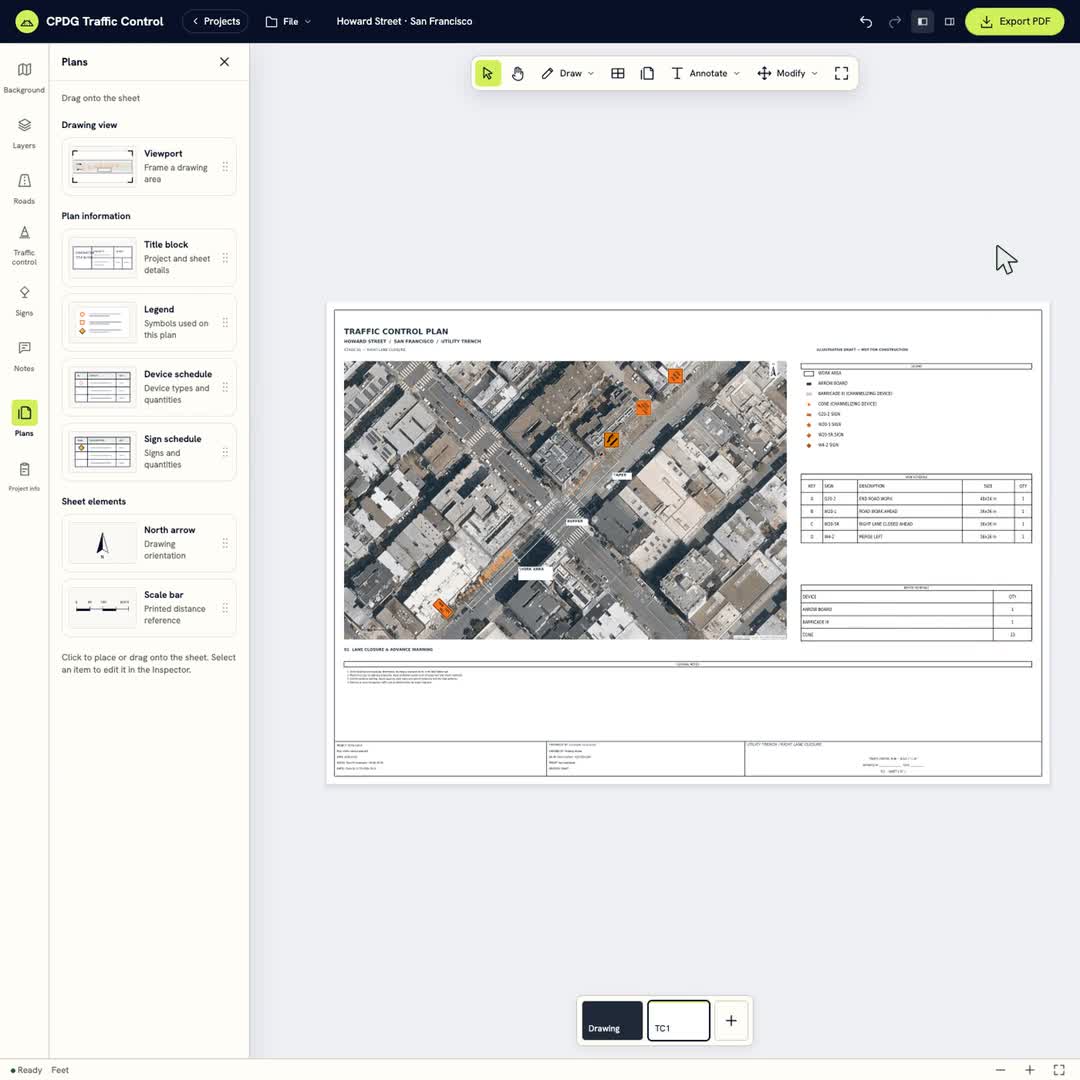
Task: Click the Drawing view section heading
Action: (x=90, y=125)
